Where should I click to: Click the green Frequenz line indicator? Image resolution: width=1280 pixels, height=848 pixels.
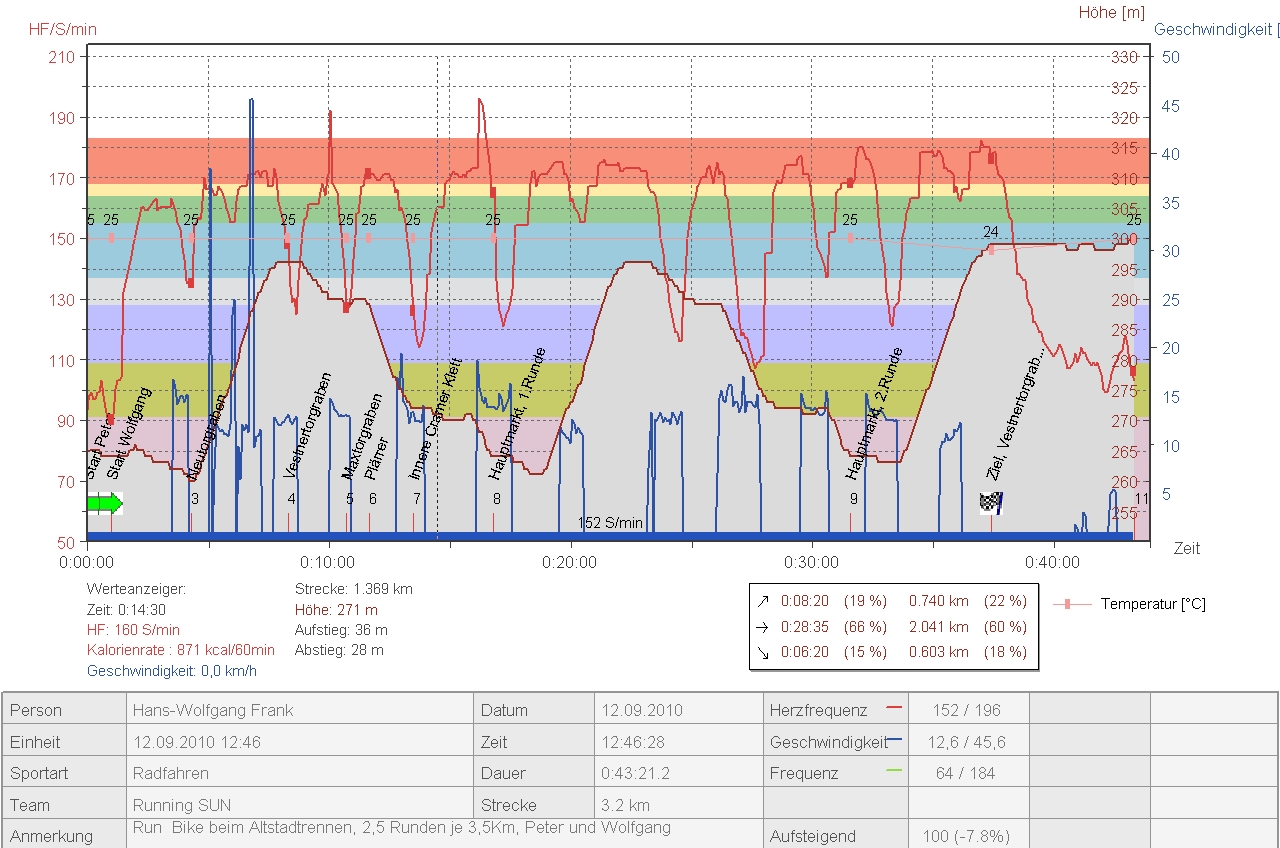894,771
